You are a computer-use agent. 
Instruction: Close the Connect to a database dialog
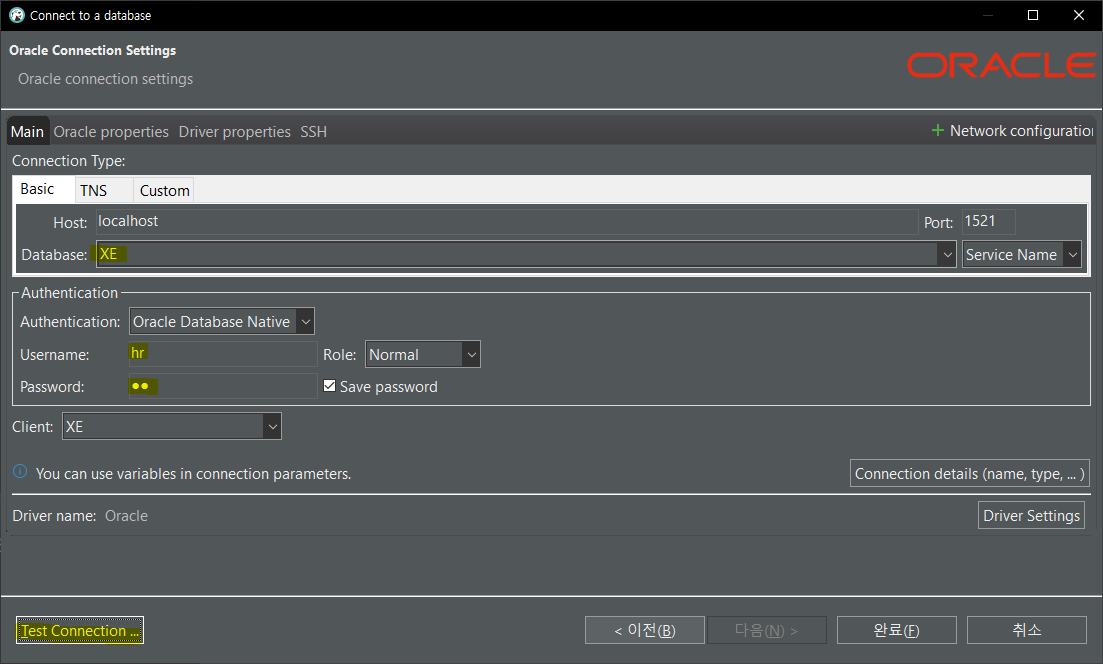tap(1078, 15)
